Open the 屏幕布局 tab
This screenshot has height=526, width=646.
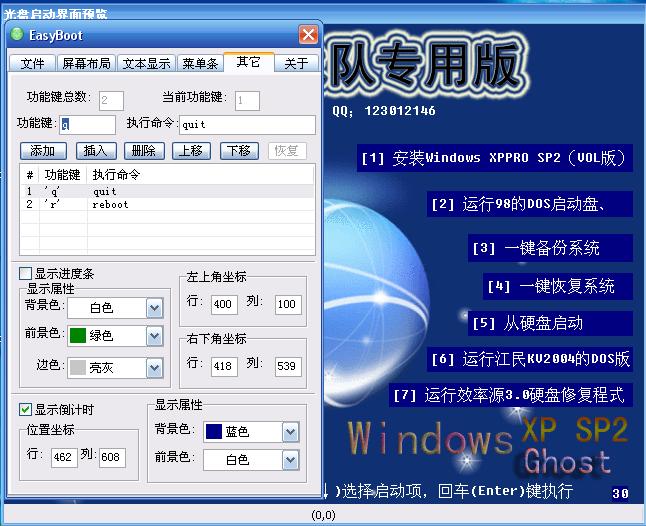(87, 63)
